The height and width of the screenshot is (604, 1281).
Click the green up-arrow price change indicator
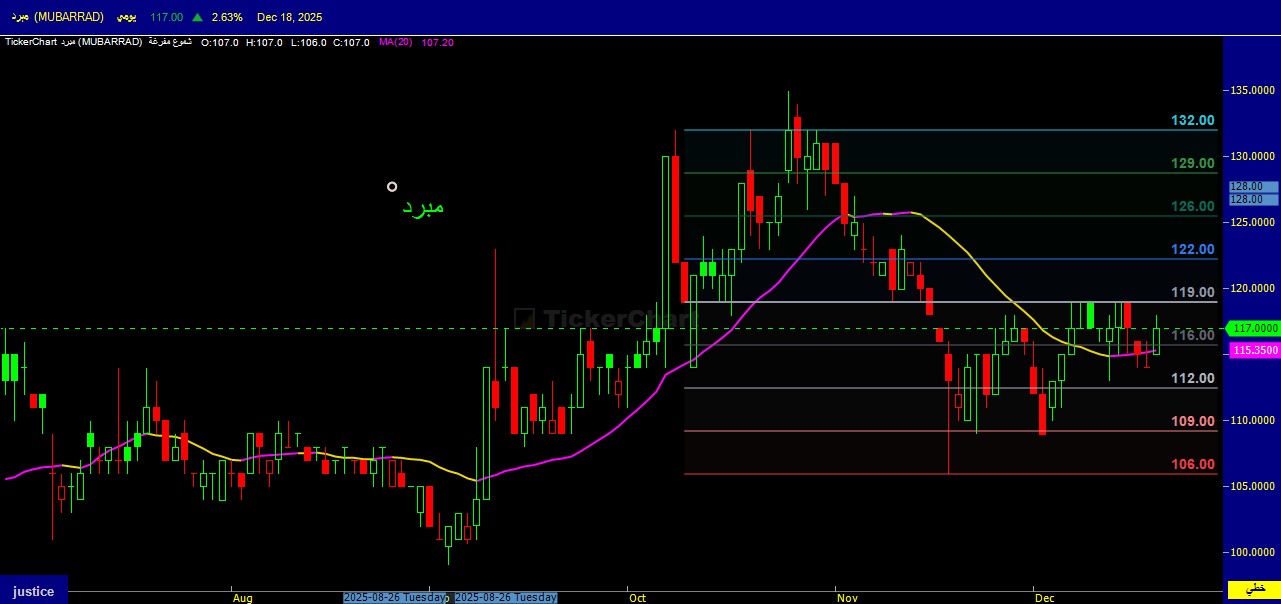click(198, 18)
